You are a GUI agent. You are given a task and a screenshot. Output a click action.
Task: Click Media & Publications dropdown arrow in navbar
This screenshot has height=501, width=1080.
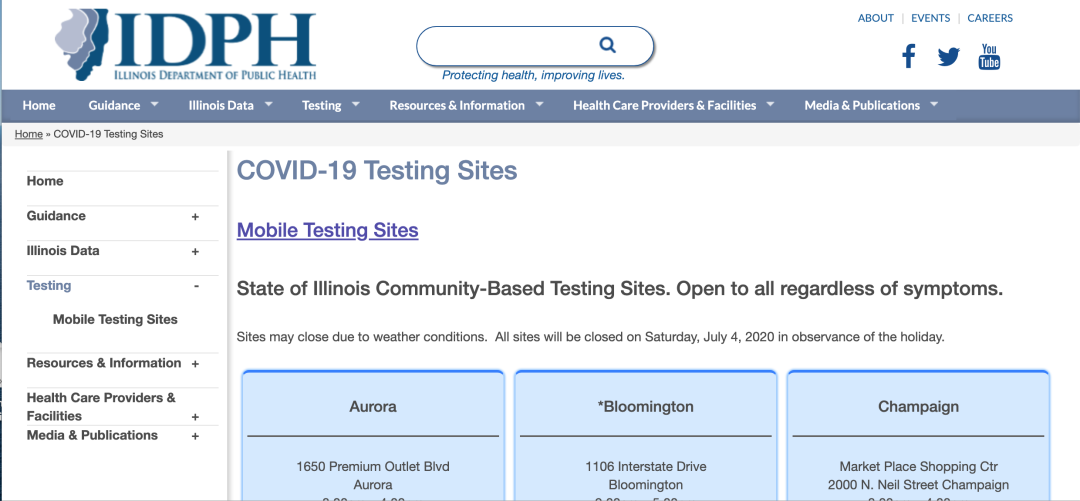(x=934, y=104)
